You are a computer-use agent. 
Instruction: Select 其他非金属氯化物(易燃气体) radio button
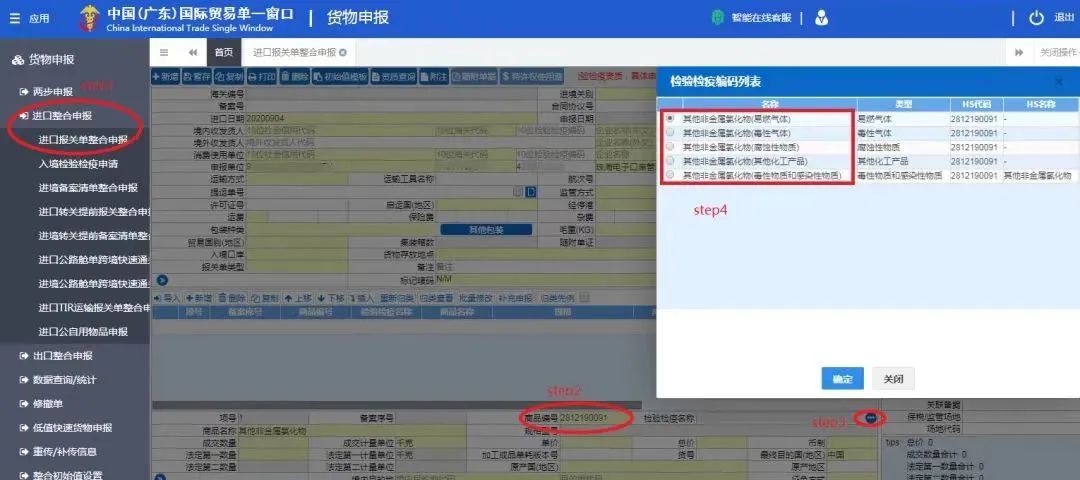click(x=670, y=119)
